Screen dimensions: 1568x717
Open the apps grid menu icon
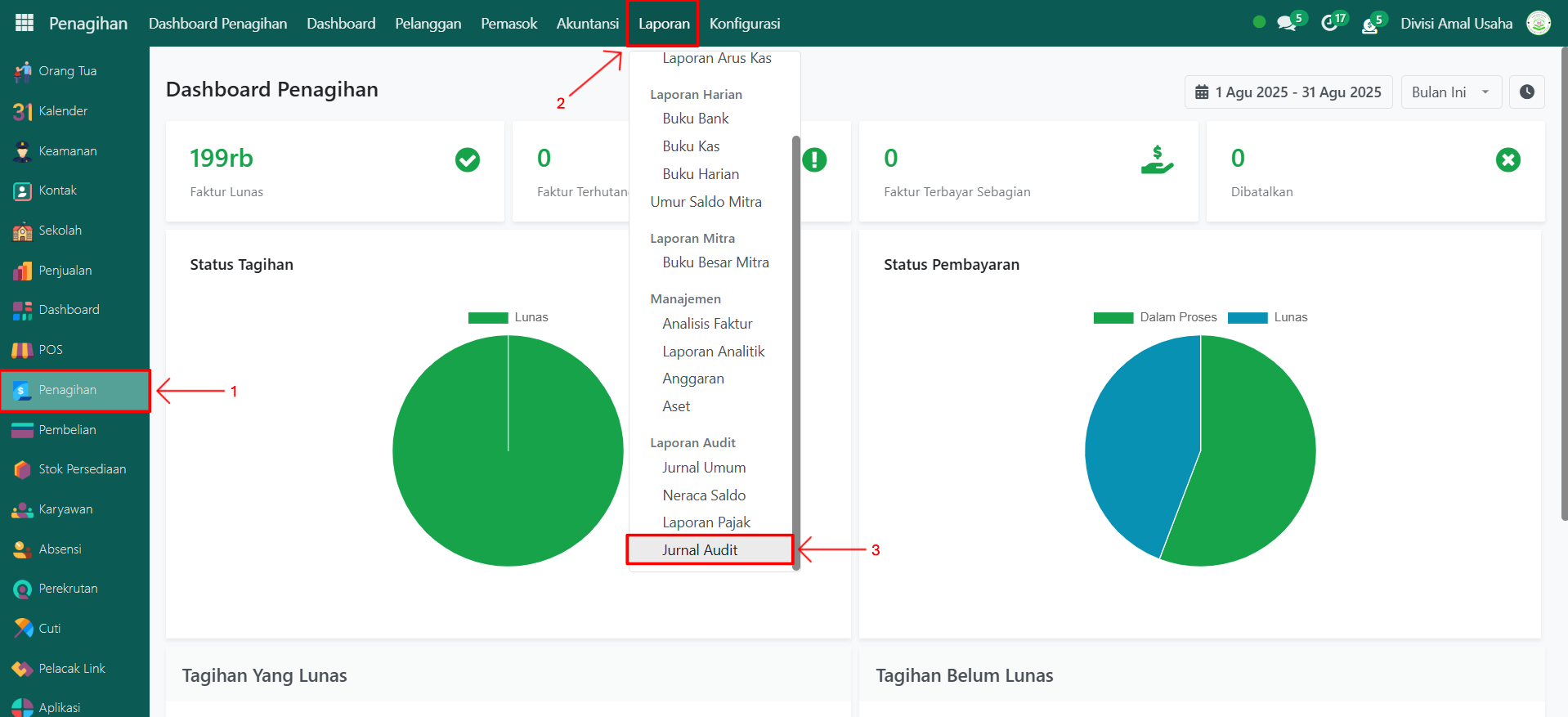tap(25, 23)
